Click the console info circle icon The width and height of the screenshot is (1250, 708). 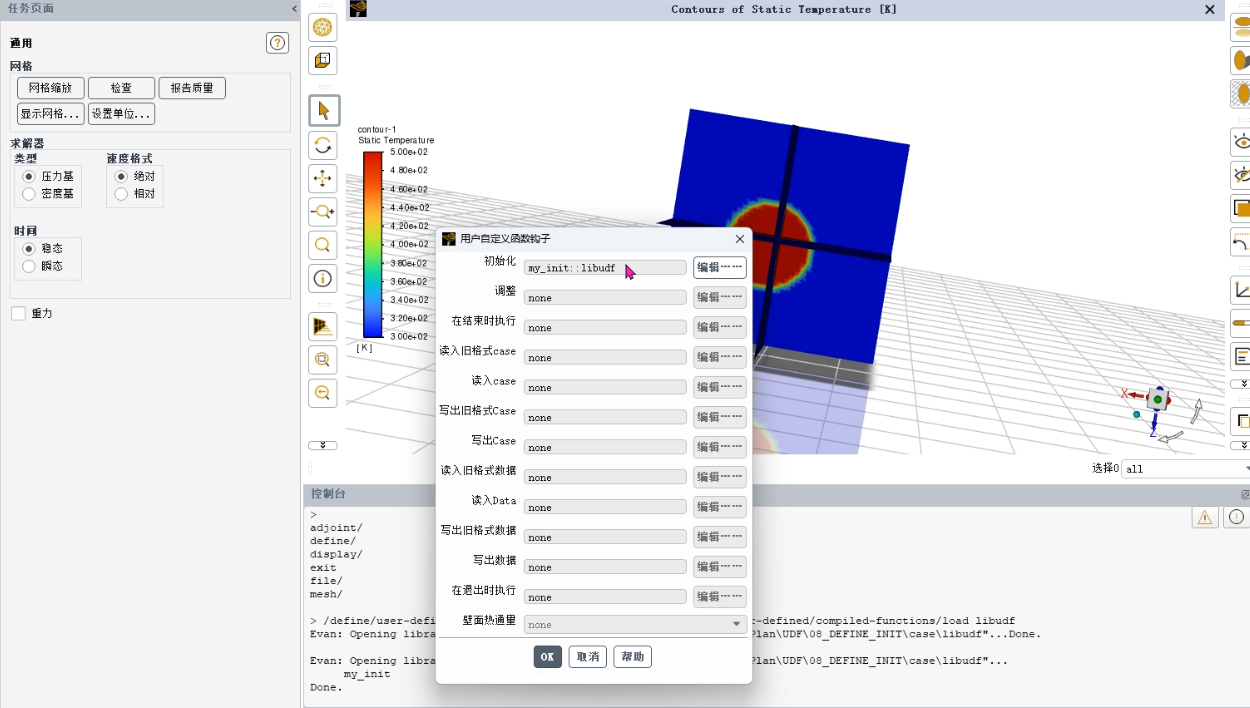(1236, 517)
